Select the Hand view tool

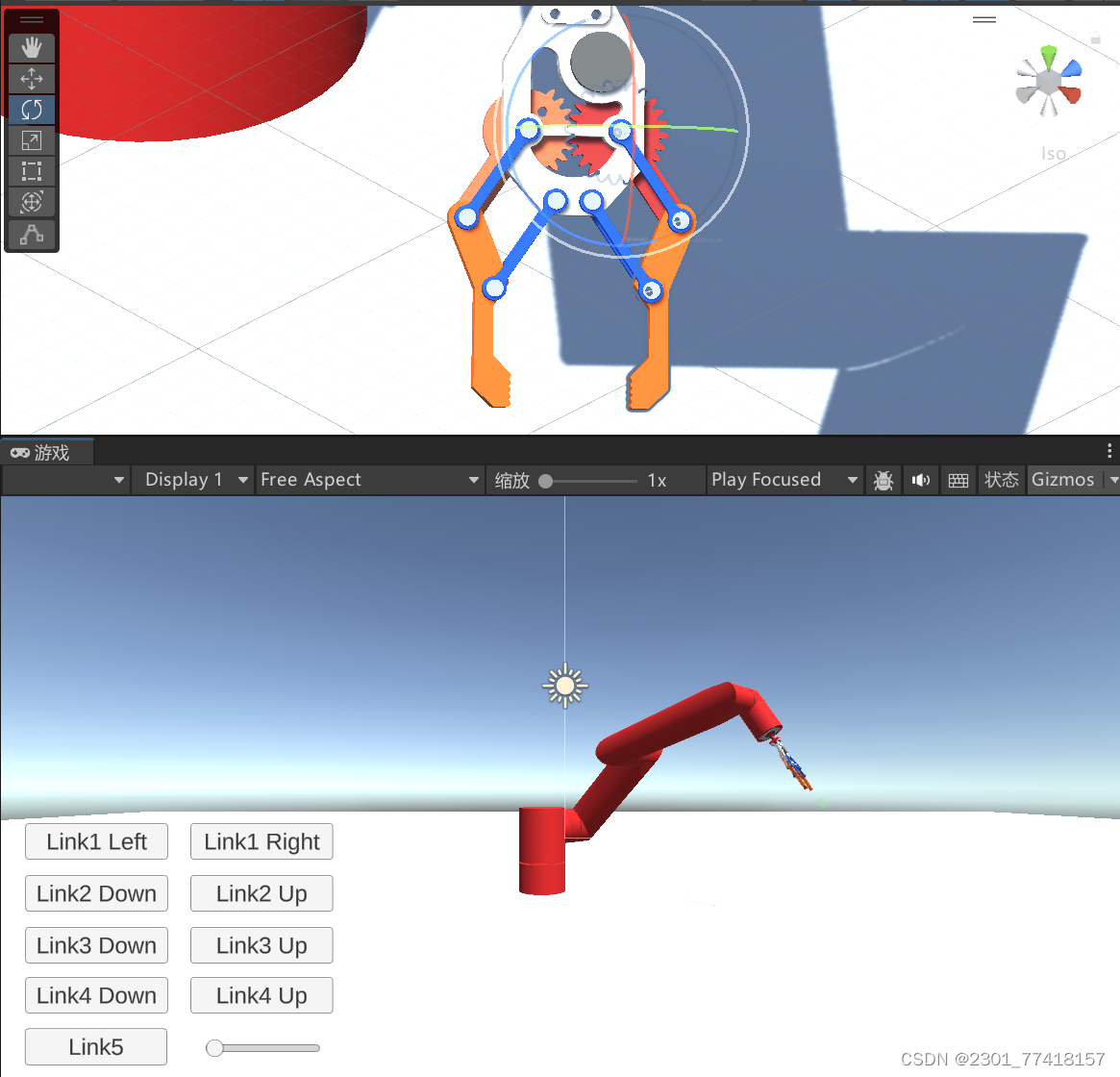(32, 48)
